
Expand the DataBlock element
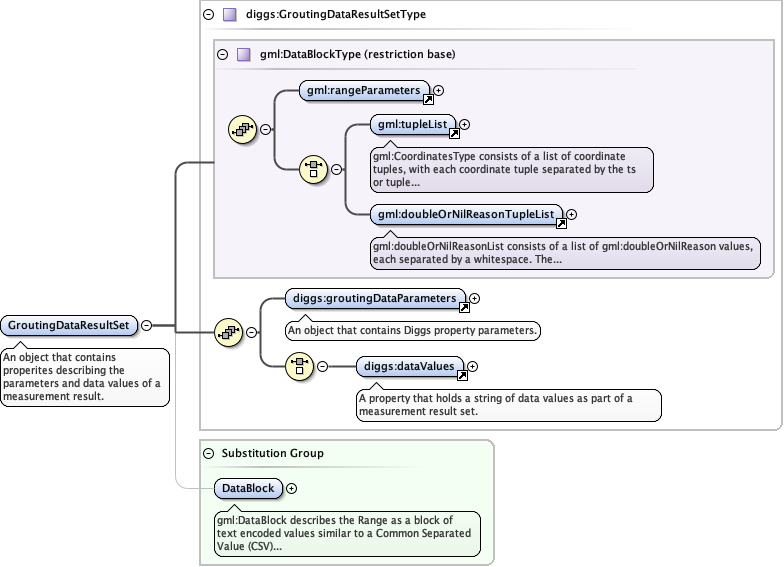292,488
